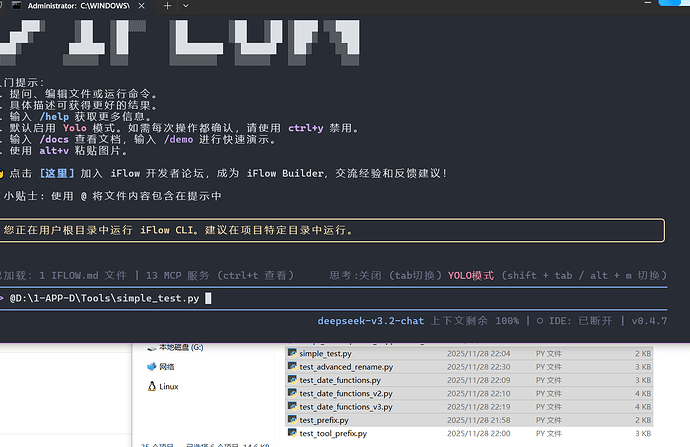Click the test_advanced_rename.py file icon

point(292,366)
